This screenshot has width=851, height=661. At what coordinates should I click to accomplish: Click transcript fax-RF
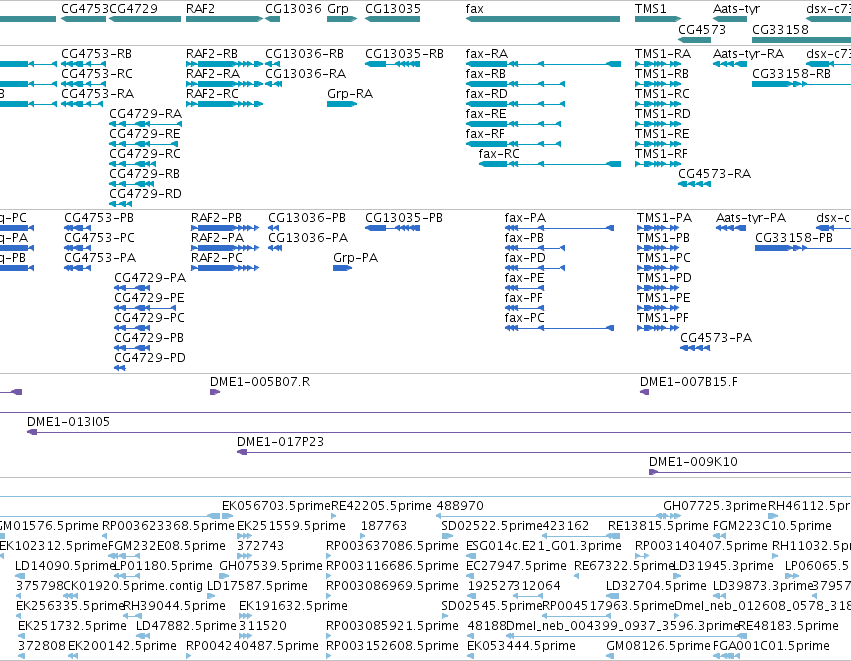pos(485,134)
